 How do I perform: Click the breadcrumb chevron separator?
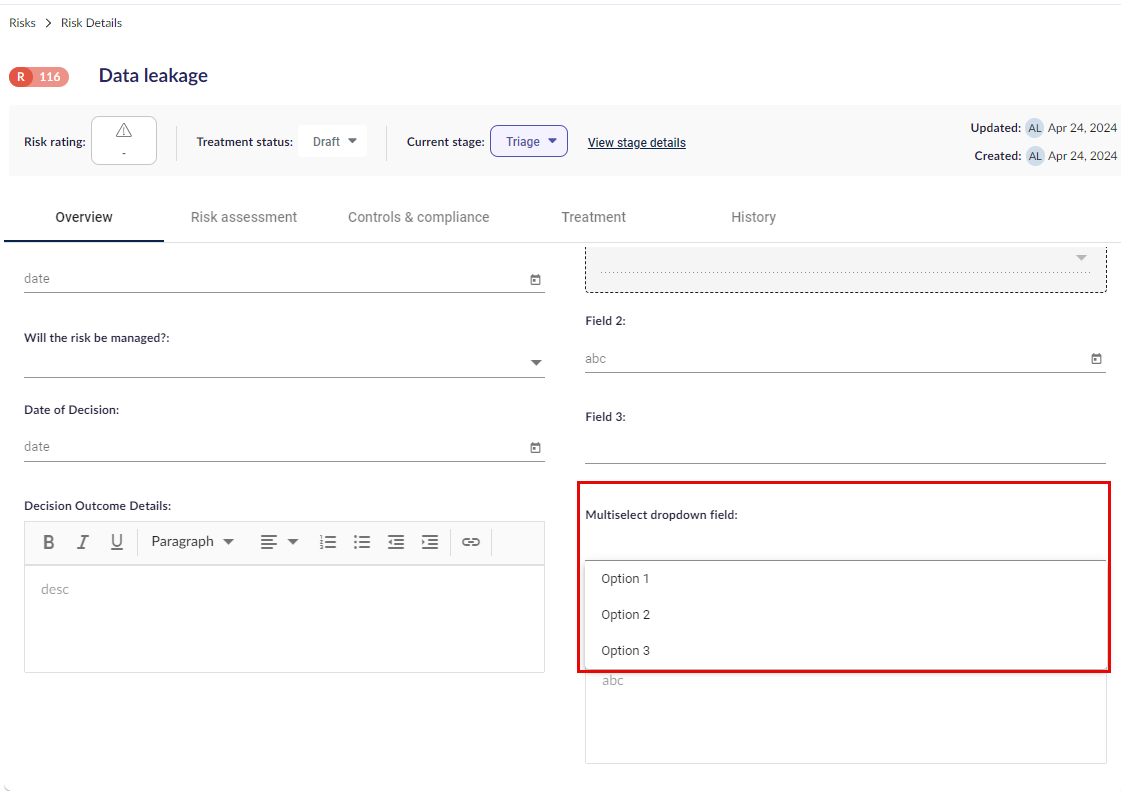pos(48,23)
